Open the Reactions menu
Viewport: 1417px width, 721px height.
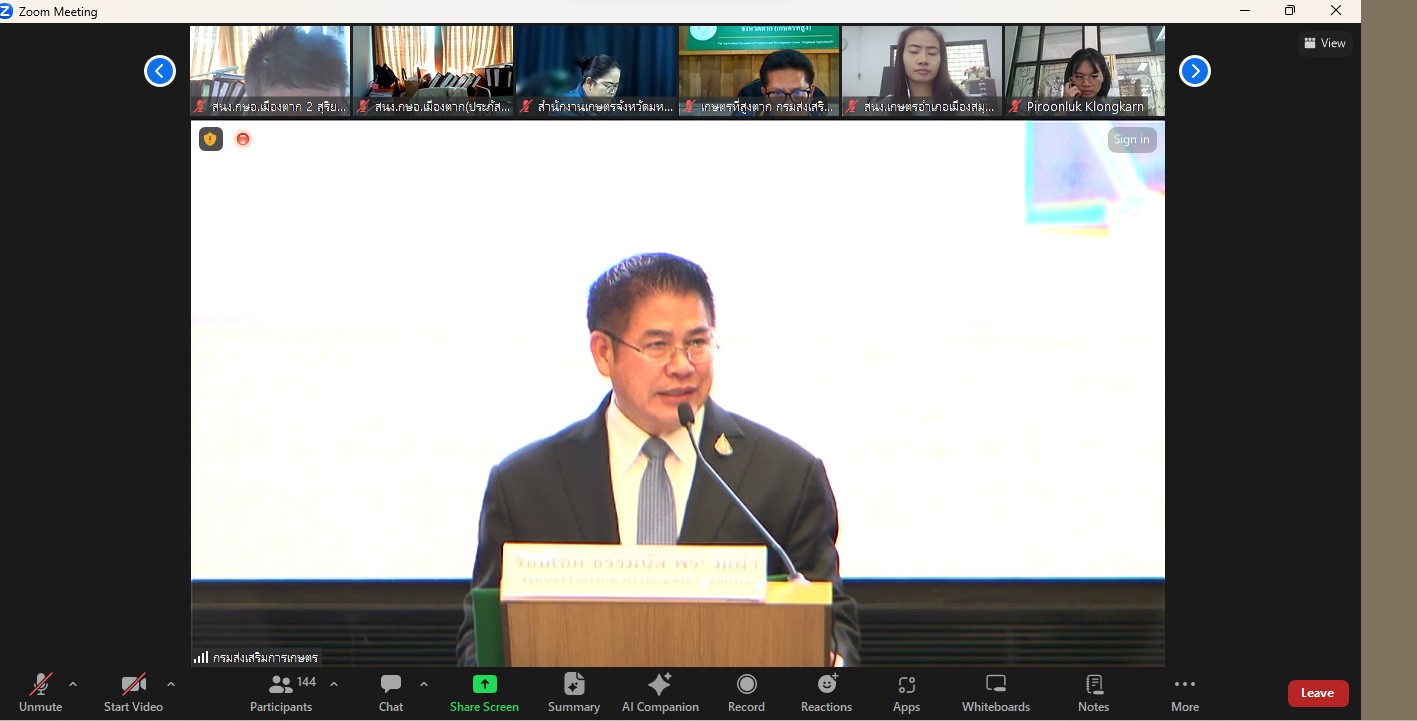826,692
